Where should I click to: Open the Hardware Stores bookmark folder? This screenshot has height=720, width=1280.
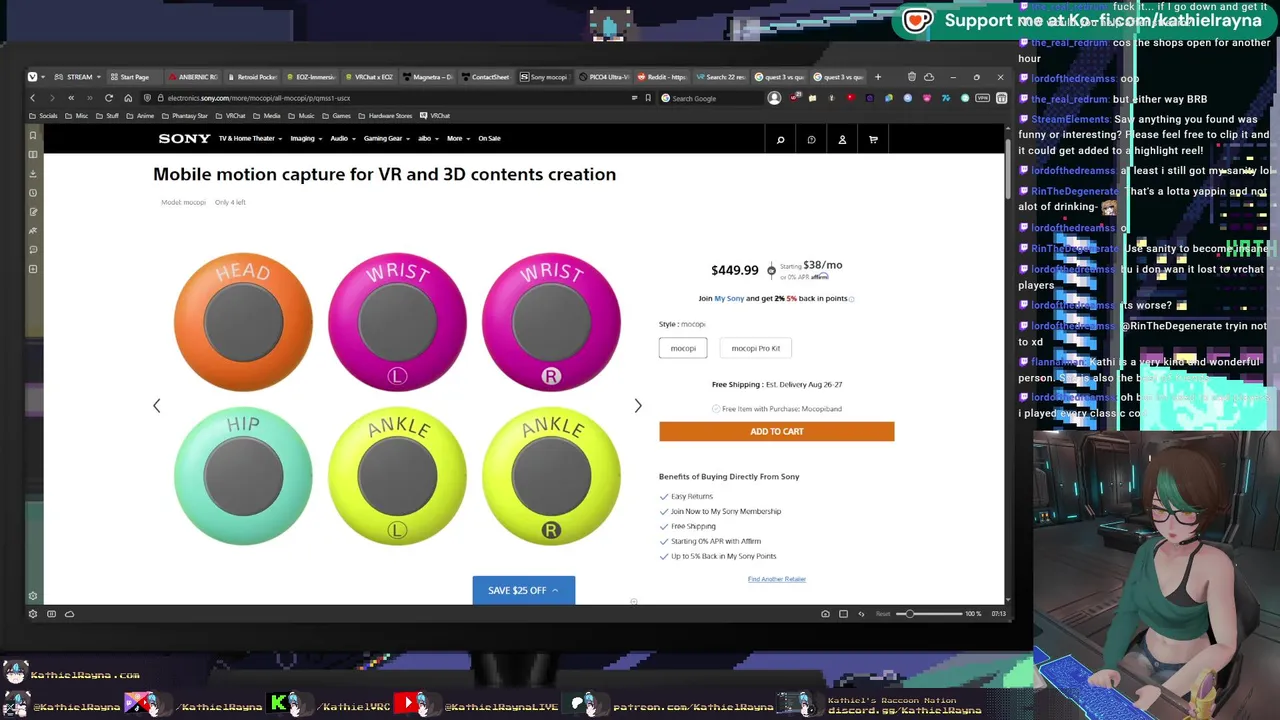(385, 116)
